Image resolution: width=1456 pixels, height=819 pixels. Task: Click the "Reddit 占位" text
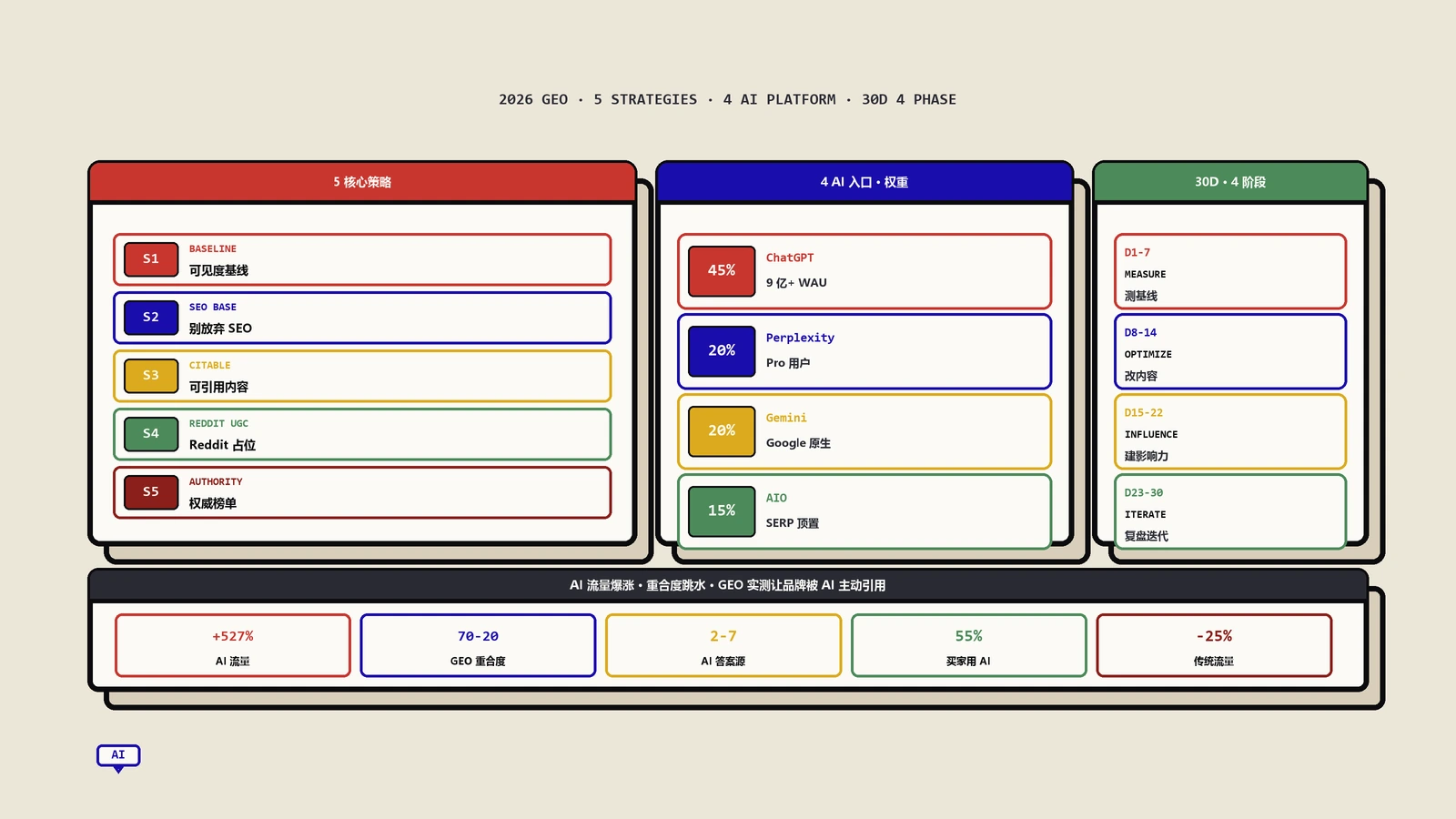coord(222,445)
